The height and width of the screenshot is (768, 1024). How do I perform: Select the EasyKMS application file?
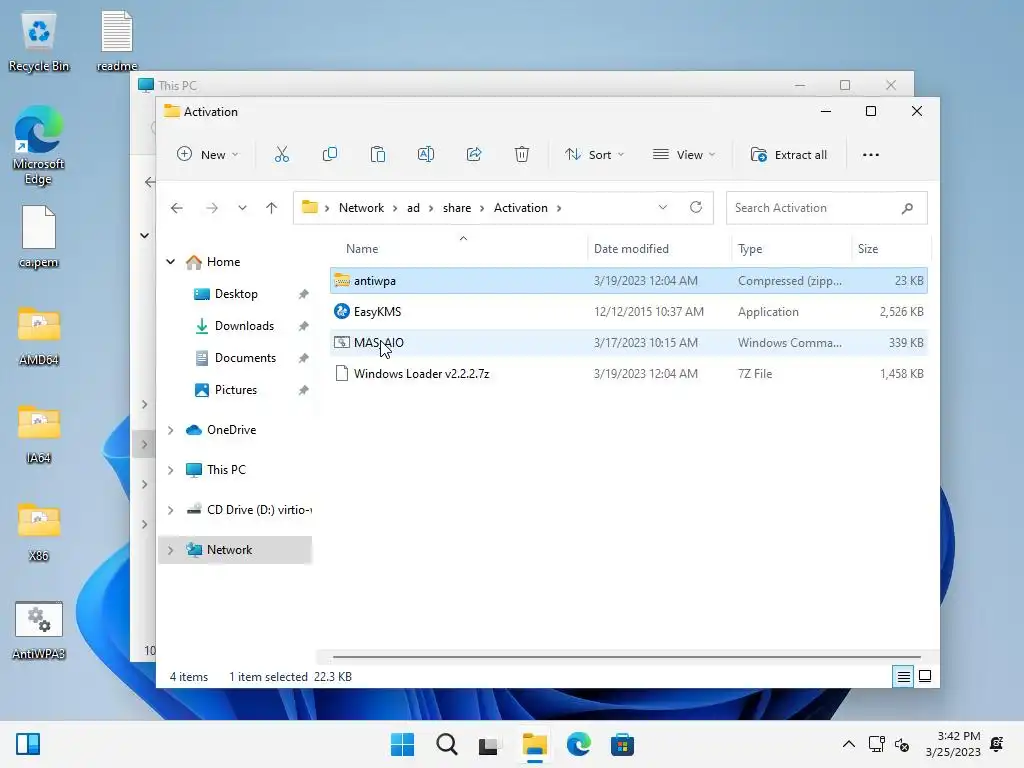tap(628, 312)
